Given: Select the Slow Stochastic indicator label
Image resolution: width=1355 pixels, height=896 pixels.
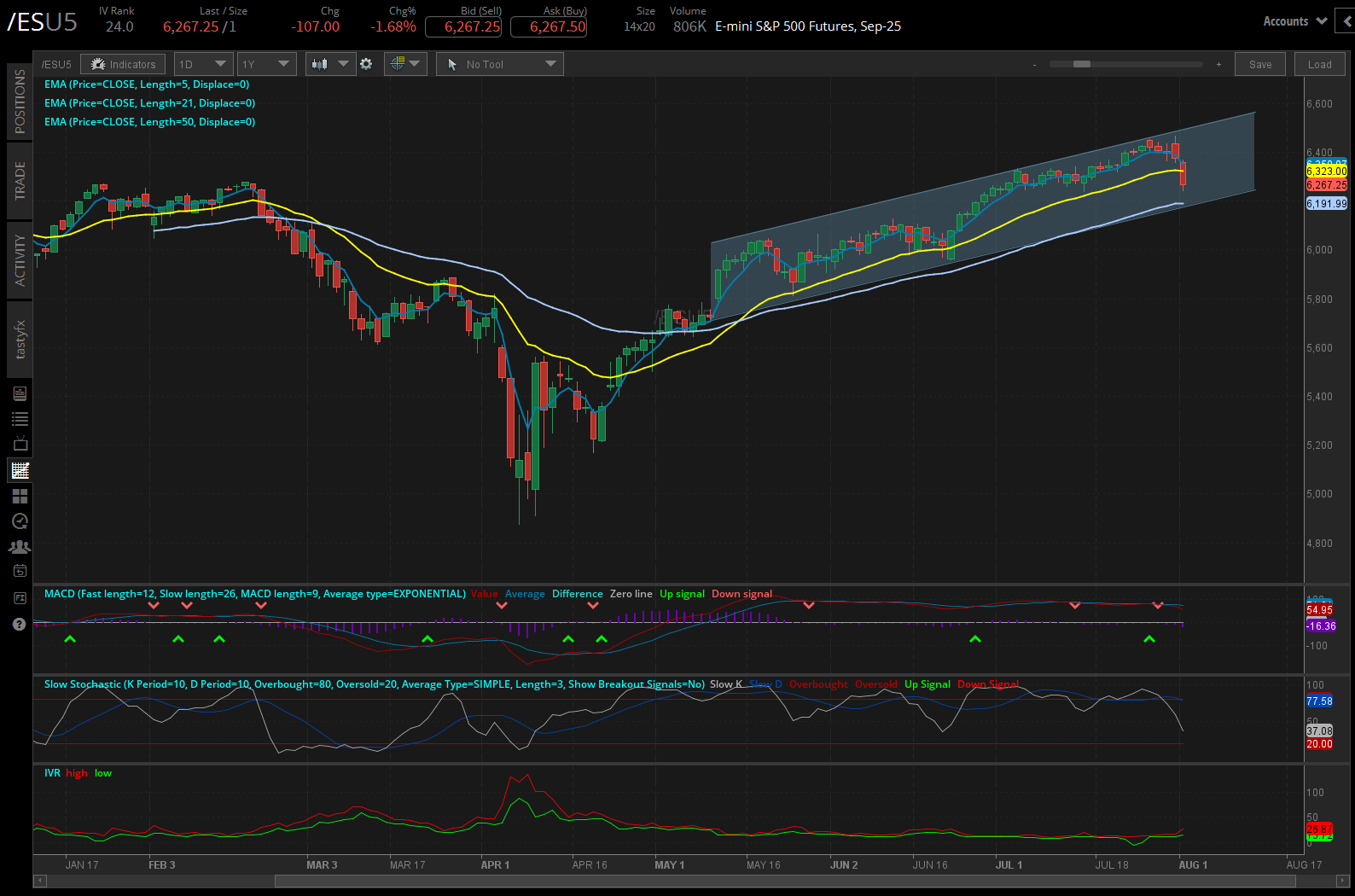Looking at the screenshot, I should tap(375, 684).
